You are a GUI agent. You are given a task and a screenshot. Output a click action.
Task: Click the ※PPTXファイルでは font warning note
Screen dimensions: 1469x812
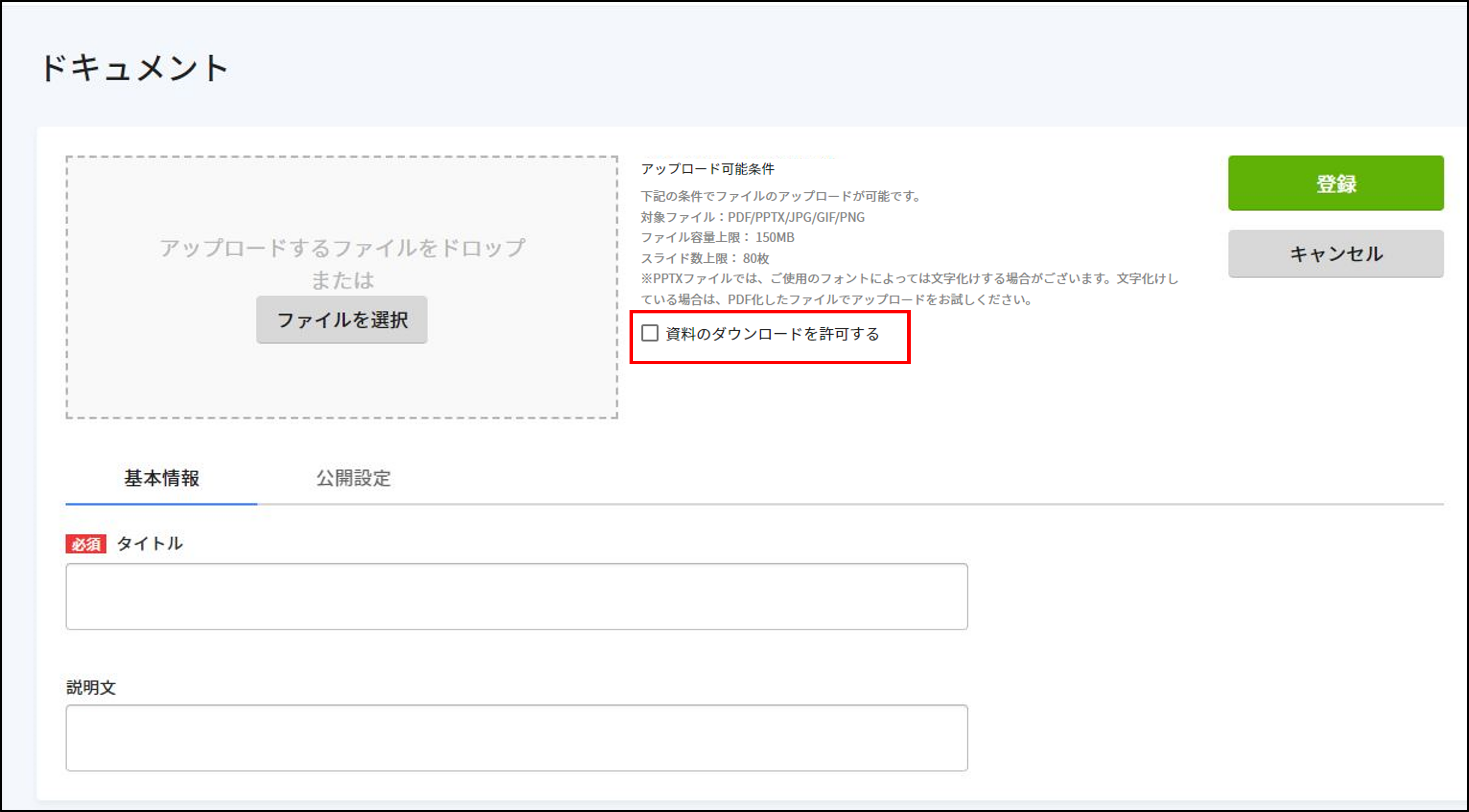910,289
